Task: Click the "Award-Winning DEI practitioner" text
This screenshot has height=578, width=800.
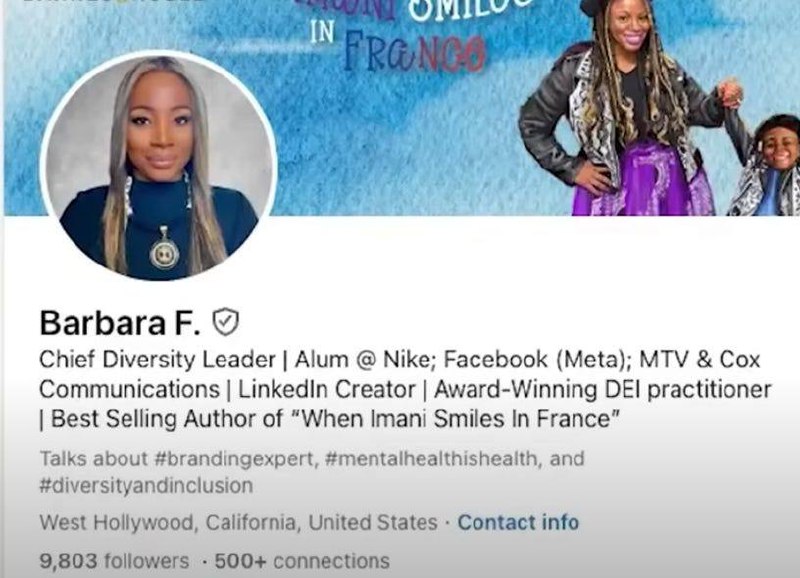Action: pos(603,390)
